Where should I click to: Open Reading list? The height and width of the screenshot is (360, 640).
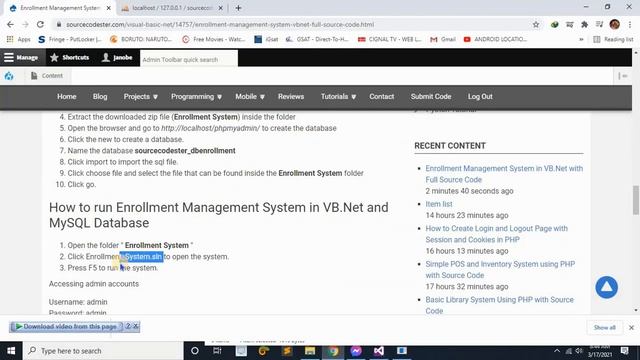[613, 39]
